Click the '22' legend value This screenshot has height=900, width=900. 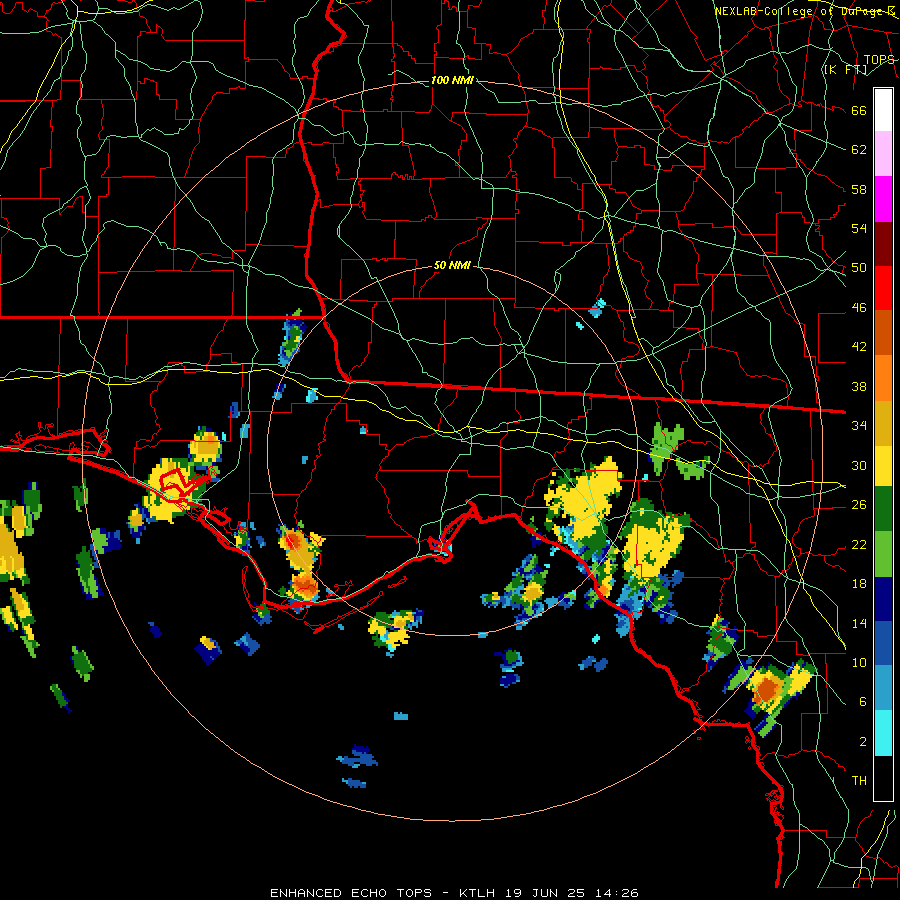pos(859,544)
